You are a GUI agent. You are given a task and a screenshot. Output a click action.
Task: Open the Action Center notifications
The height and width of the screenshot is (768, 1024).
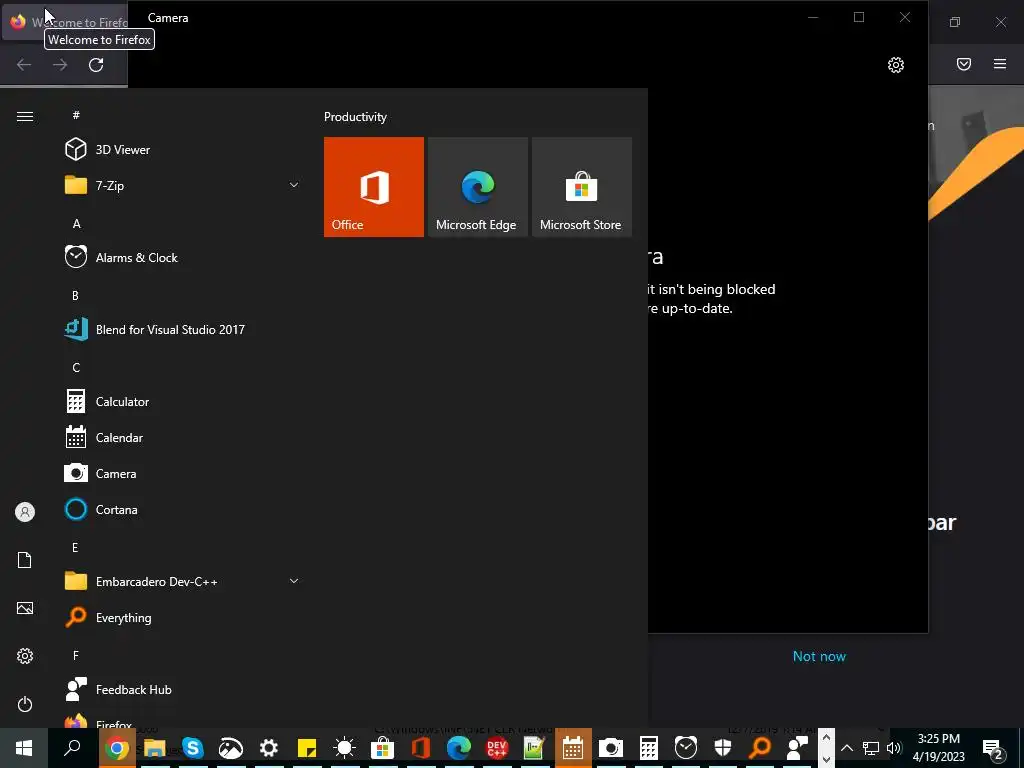pyautogui.click(x=993, y=749)
